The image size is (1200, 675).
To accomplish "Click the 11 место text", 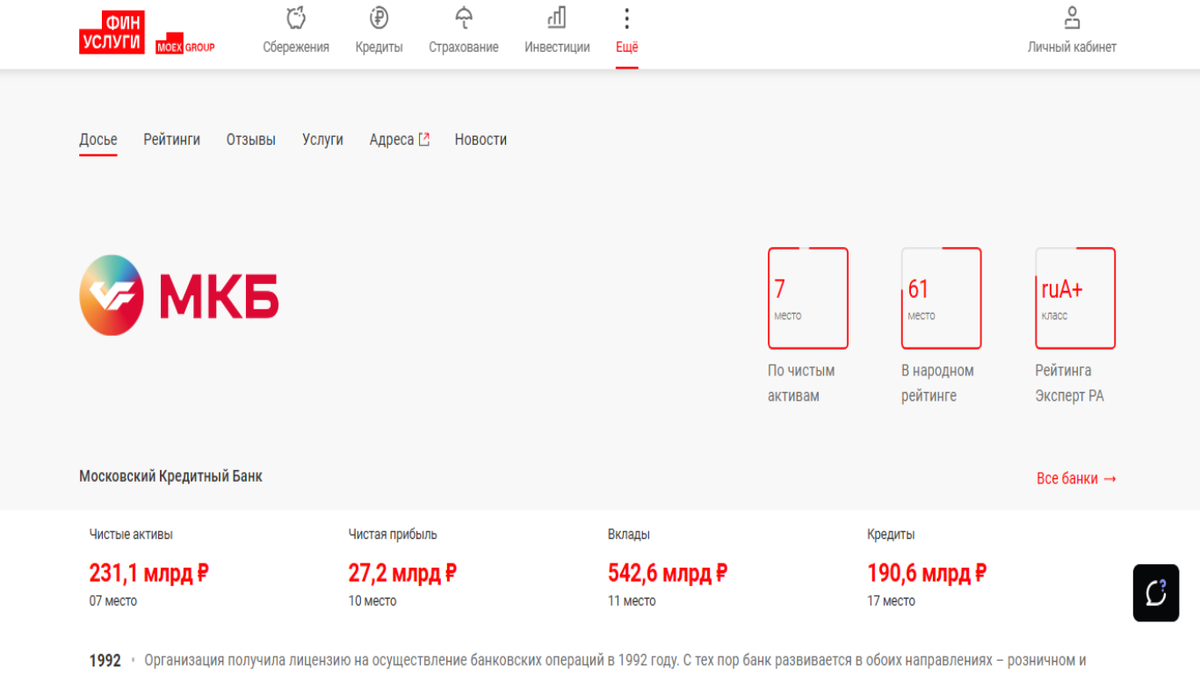I will coord(632,601).
